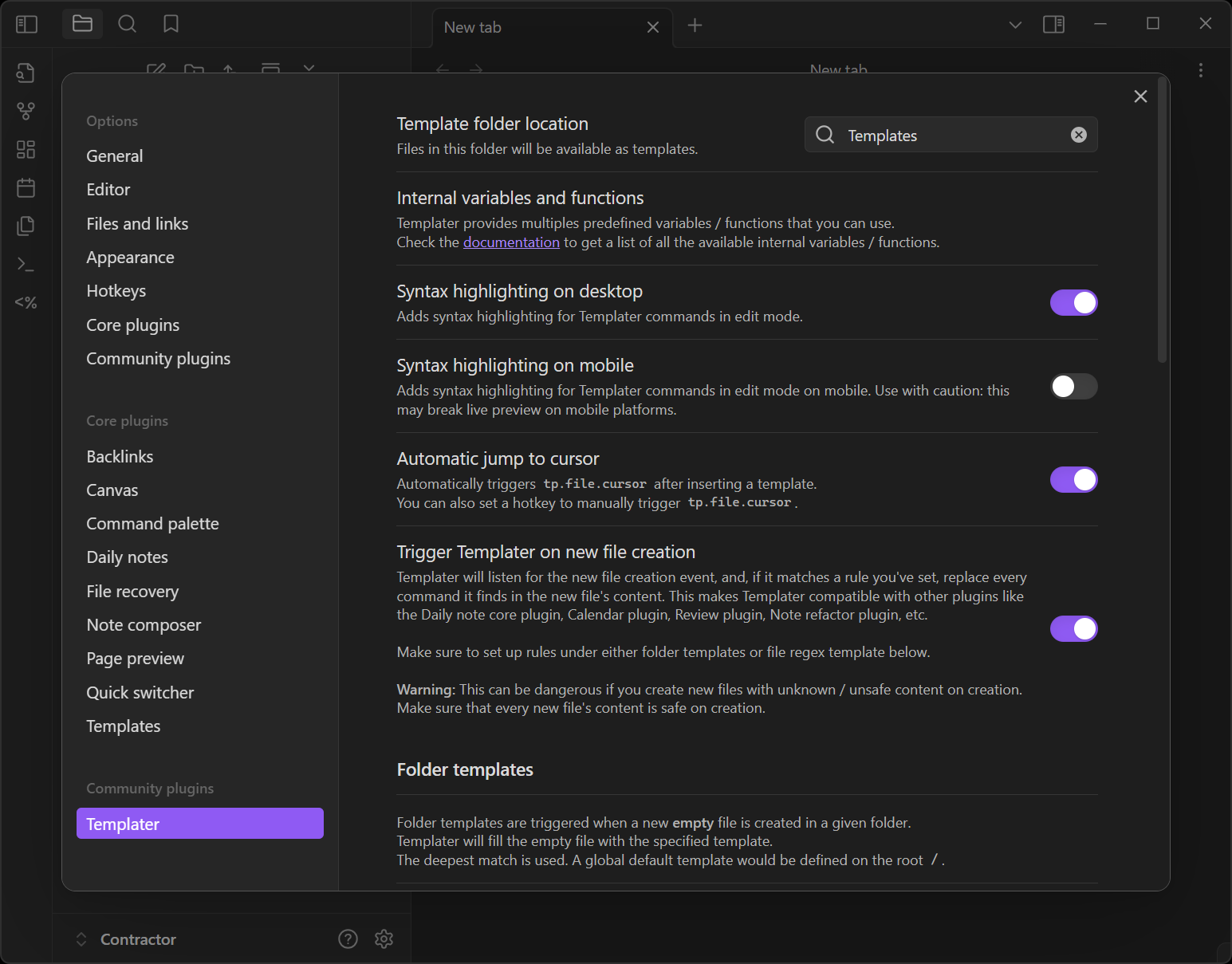Open the bookmarks icon in top bar
1232x964 pixels.
(171, 24)
